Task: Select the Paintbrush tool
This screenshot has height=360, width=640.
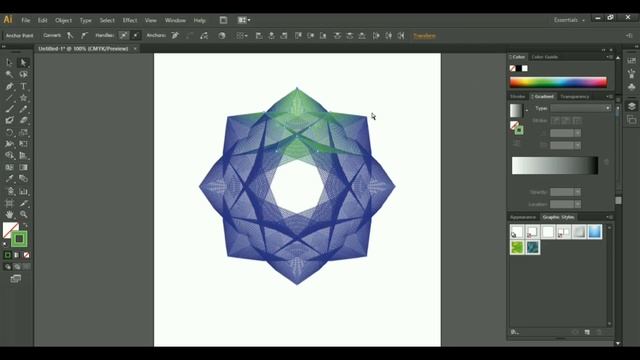Action: click(x=9, y=109)
